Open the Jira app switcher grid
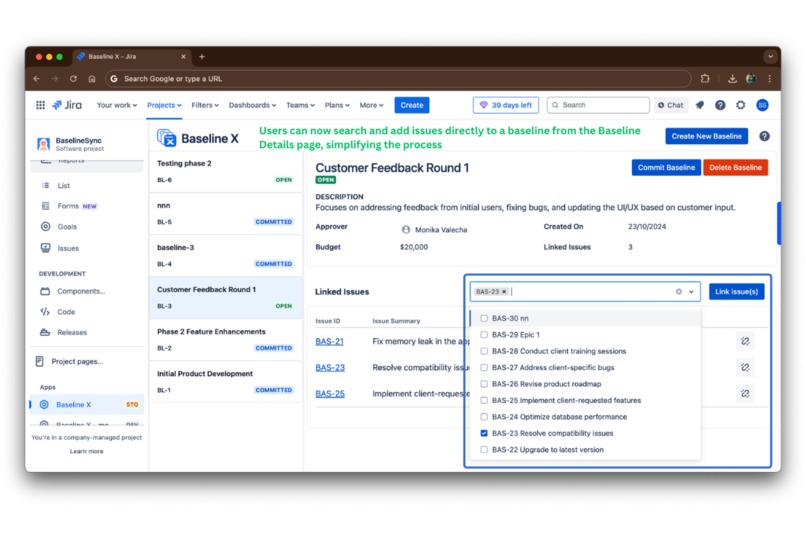The image size is (806, 537). pos(40,105)
